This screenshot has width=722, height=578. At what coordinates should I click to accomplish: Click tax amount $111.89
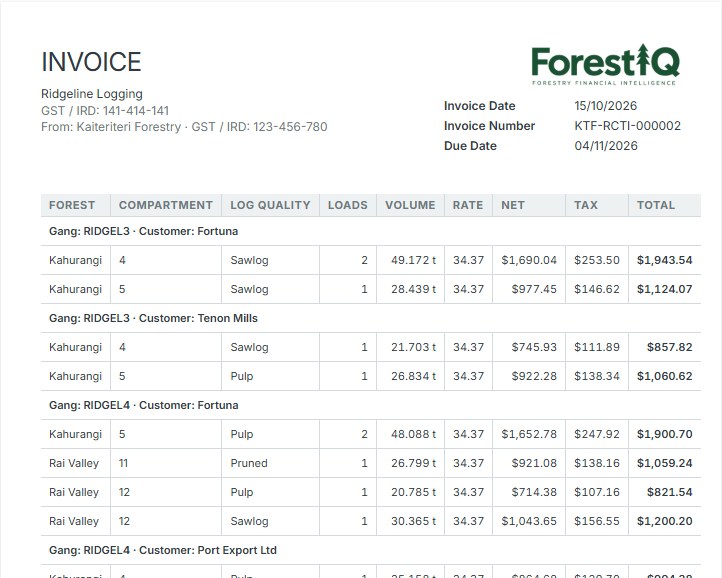click(597, 347)
